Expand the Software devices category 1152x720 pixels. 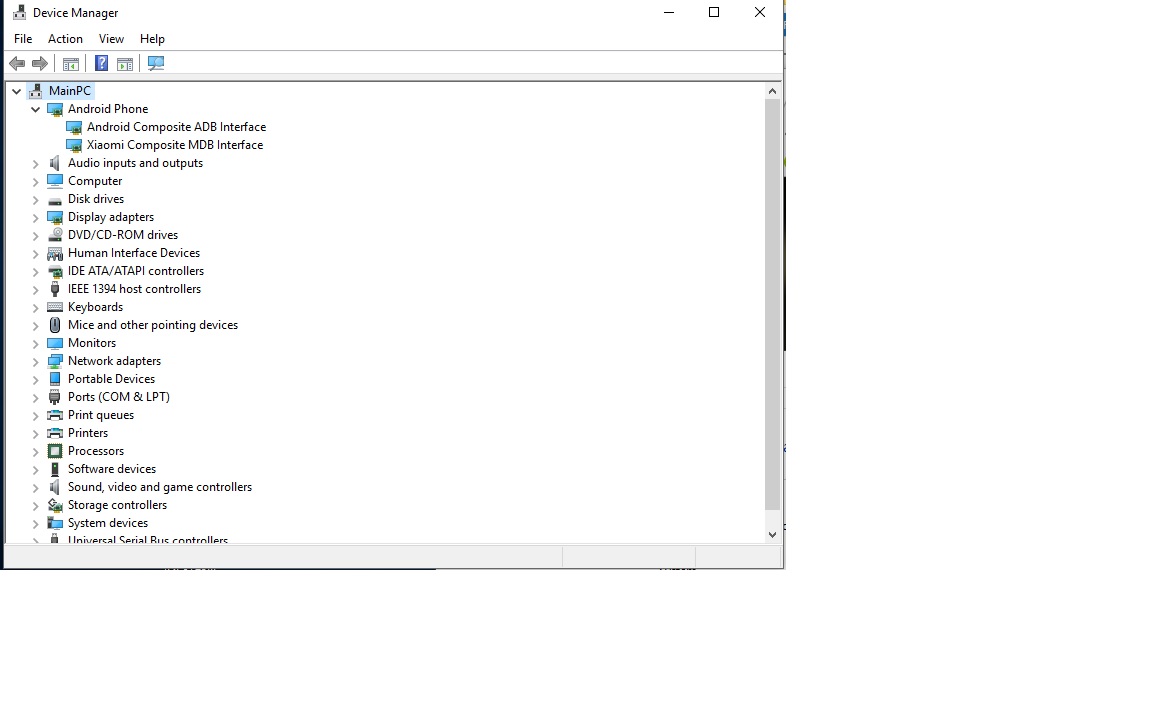[35, 469]
